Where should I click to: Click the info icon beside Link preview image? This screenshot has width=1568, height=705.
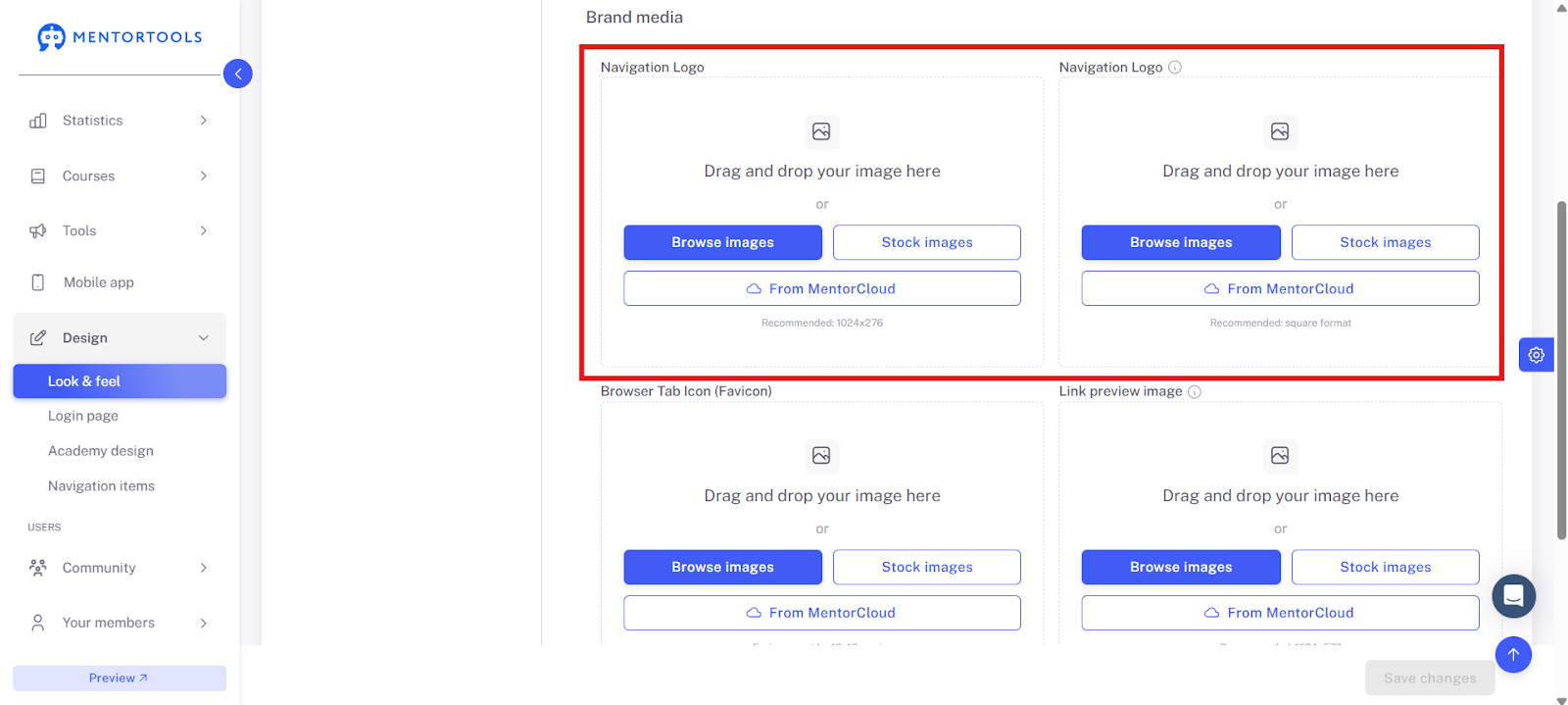point(1195,391)
